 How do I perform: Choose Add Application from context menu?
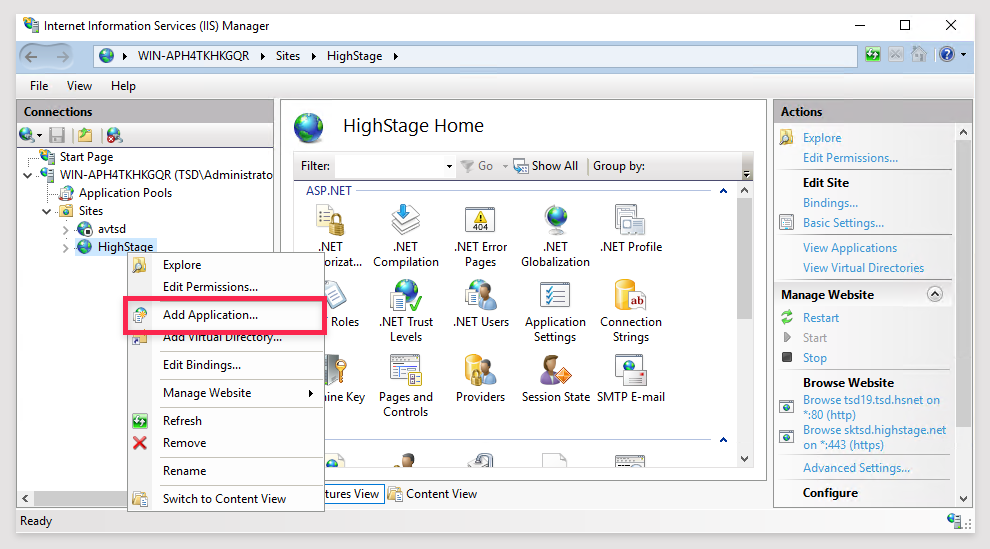[x=225, y=315]
